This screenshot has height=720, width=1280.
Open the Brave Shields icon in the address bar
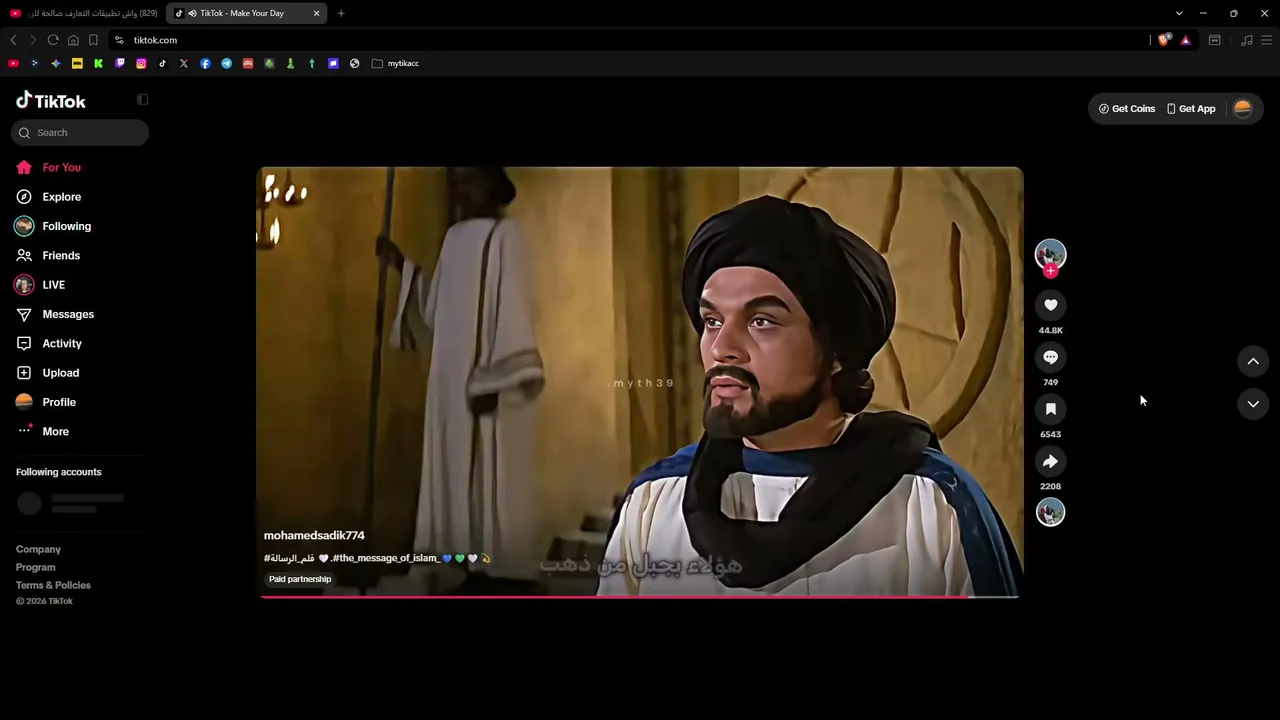1163,40
